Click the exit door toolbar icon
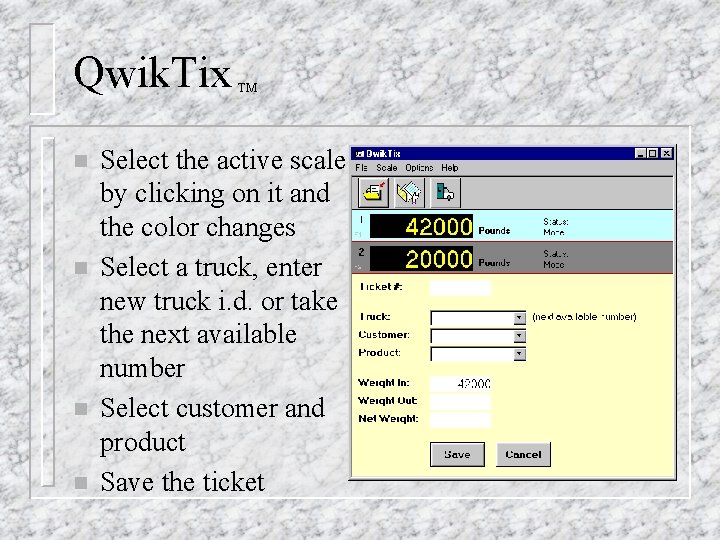The width and height of the screenshot is (720, 540). click(445, 192)
